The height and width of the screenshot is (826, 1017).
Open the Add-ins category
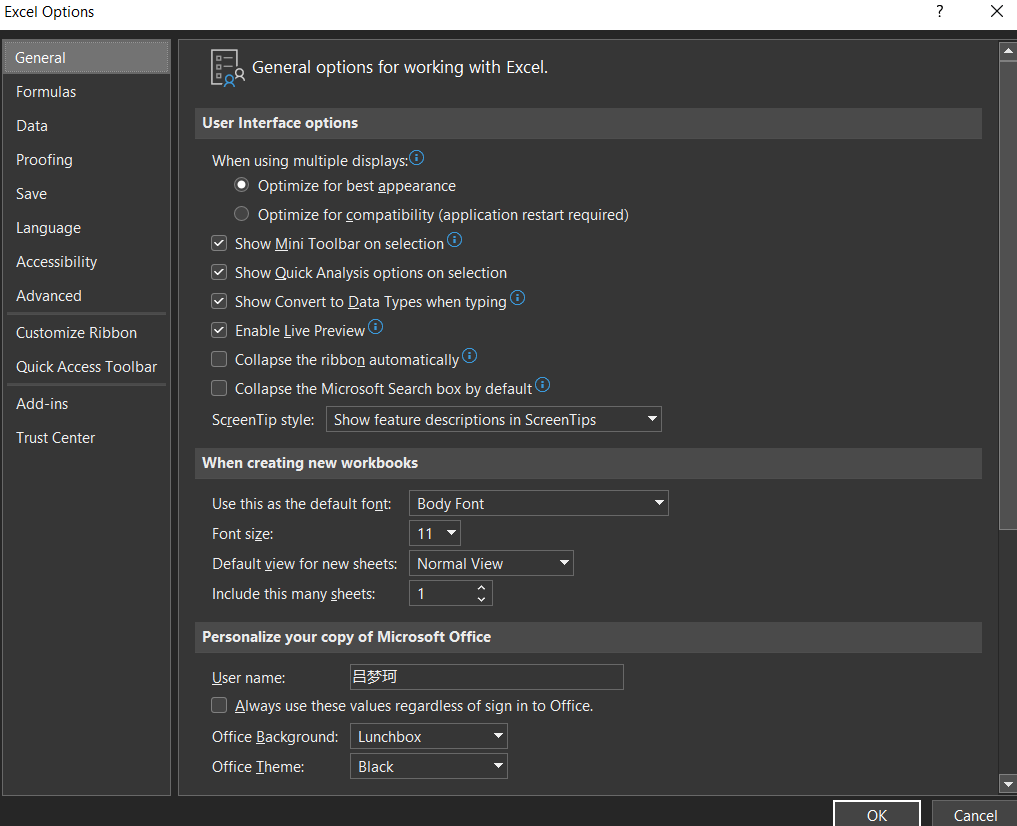tap(86, 404)
